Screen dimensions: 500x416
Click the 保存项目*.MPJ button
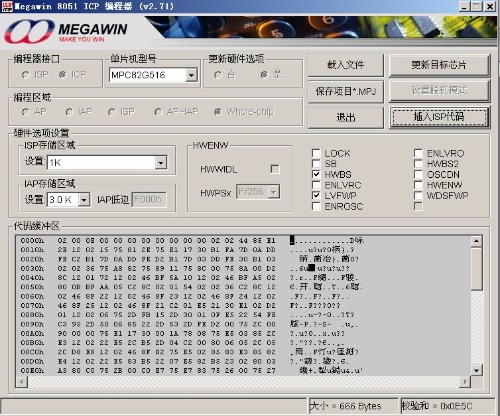[x=346, y=91]
